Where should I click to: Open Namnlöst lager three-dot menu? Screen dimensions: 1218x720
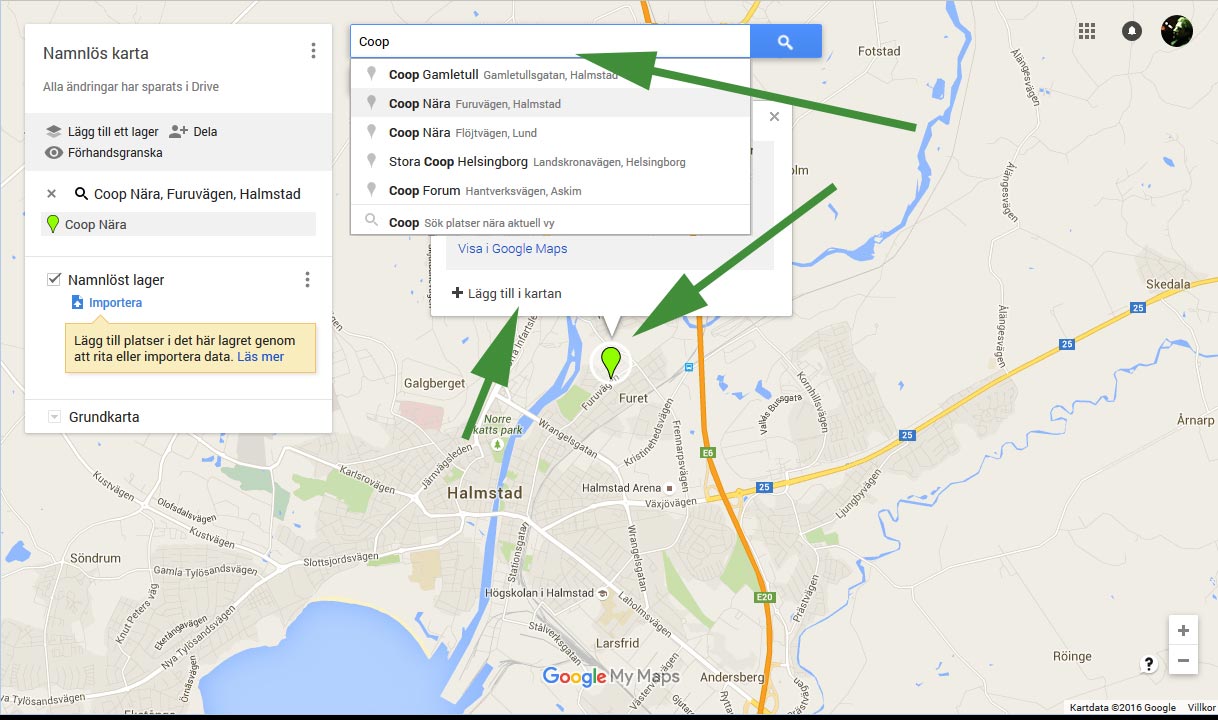click(307, 280)
